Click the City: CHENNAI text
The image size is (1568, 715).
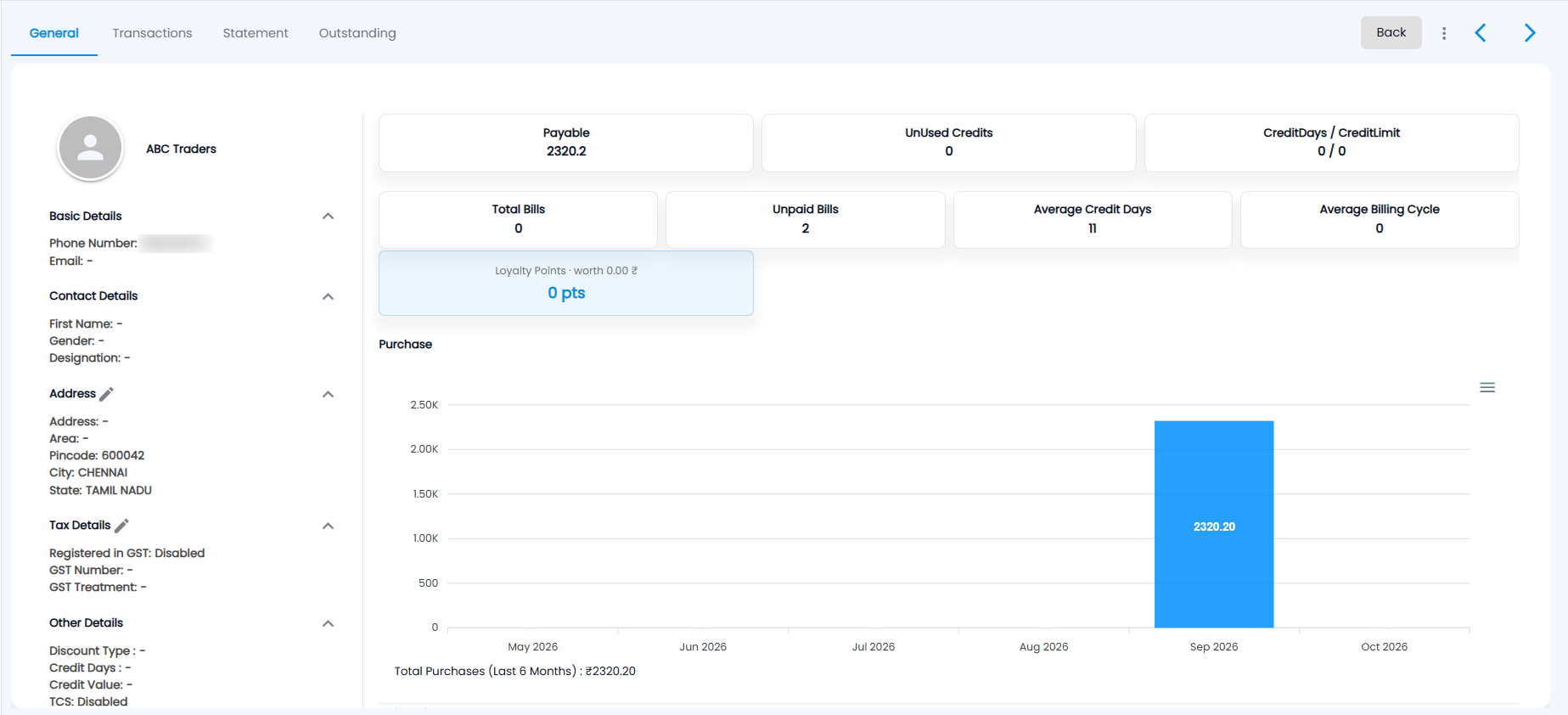coord(88,473)
